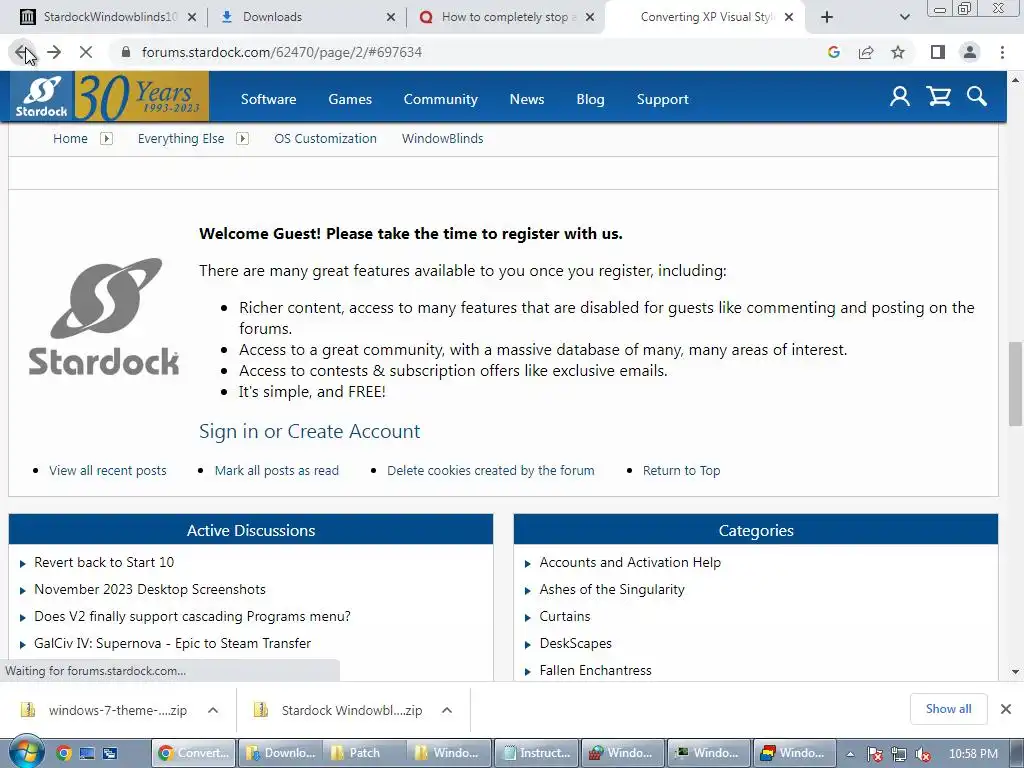Click the muted volume tray icon
1024x768 pixels.
click(x=923, y=754)
